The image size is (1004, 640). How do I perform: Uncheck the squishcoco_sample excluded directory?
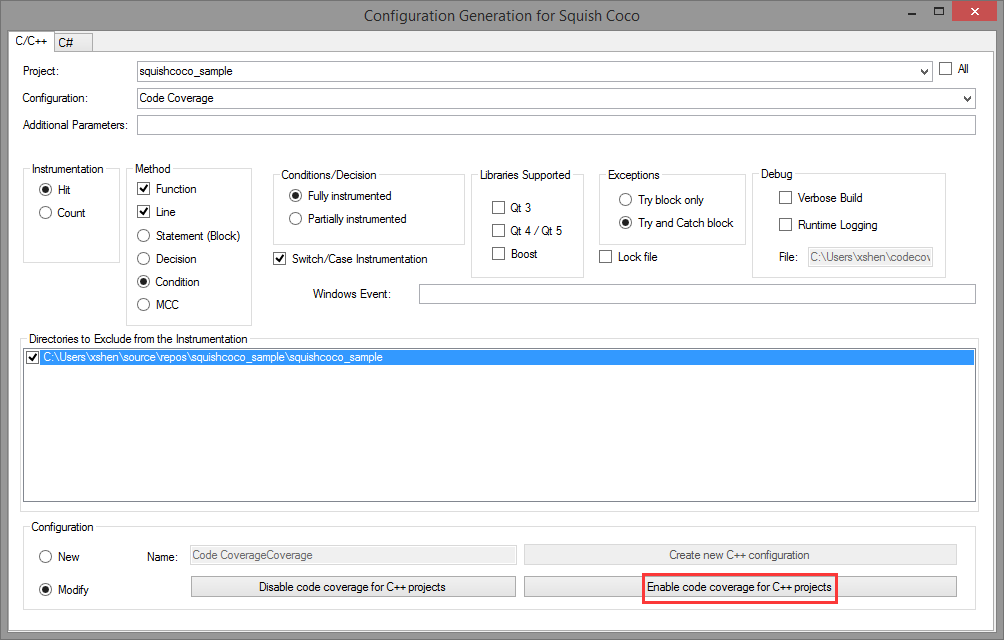[33, 357]
